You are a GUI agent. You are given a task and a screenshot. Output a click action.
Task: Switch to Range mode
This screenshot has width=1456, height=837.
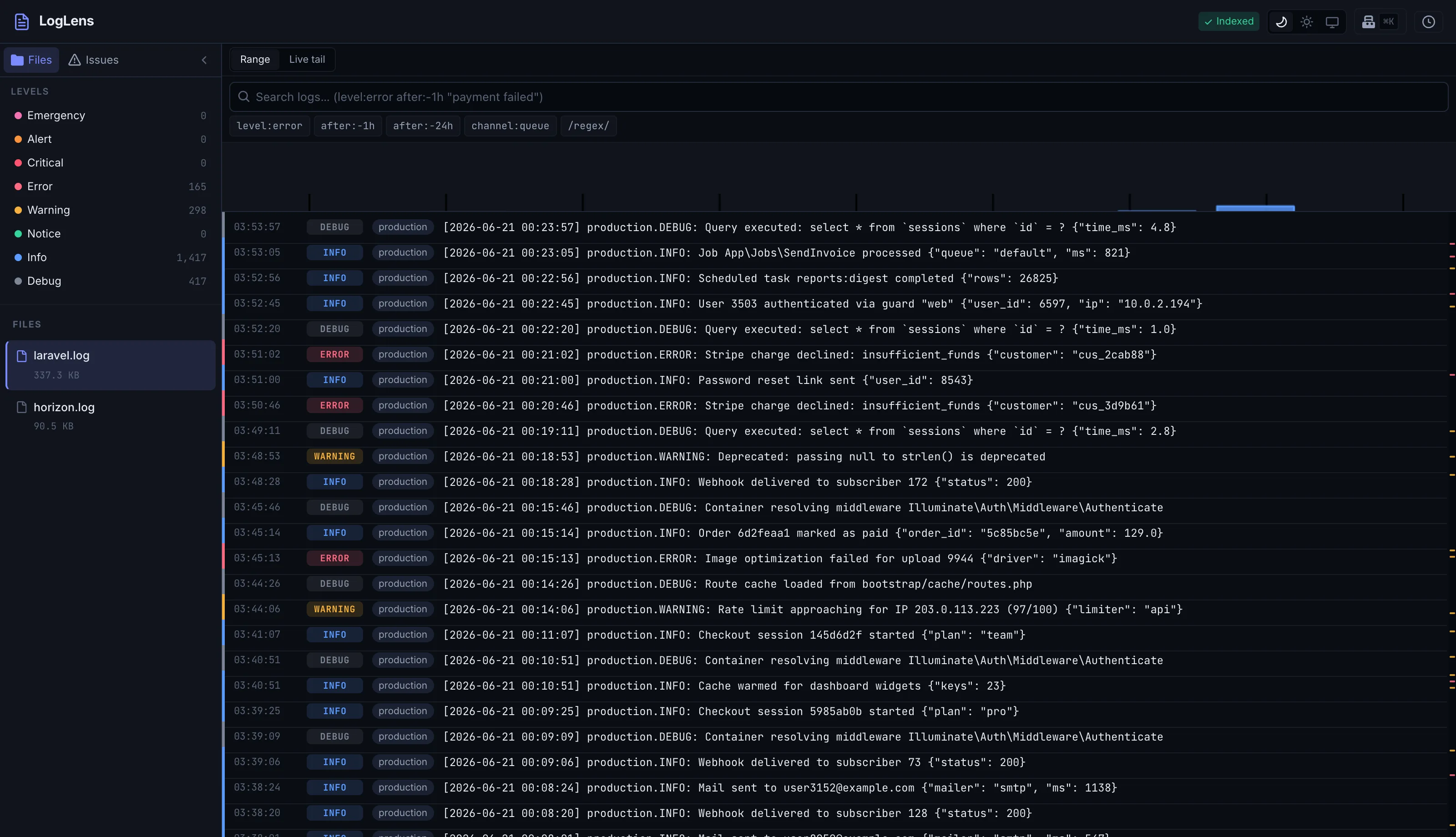(x=255, y=59)
